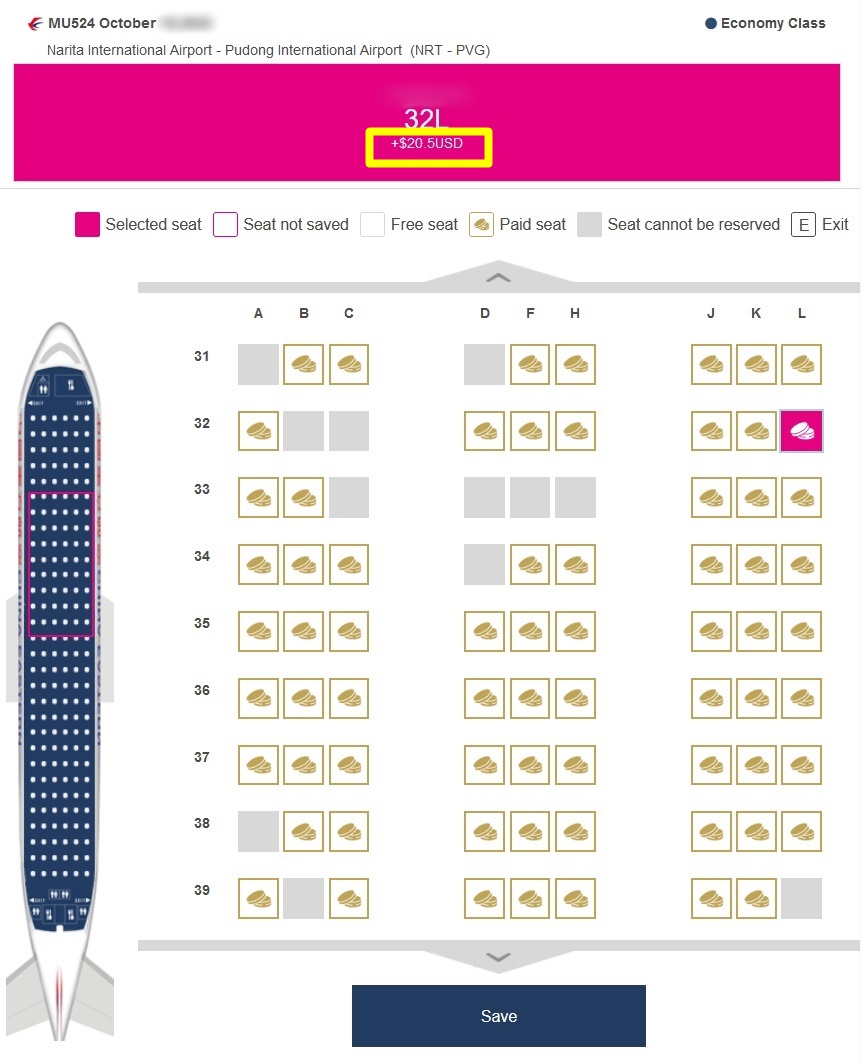The width and height of the screenshot is (867, 1063).
Task: Deselect the selected seat 32L
Action: (x=802, y=431)
